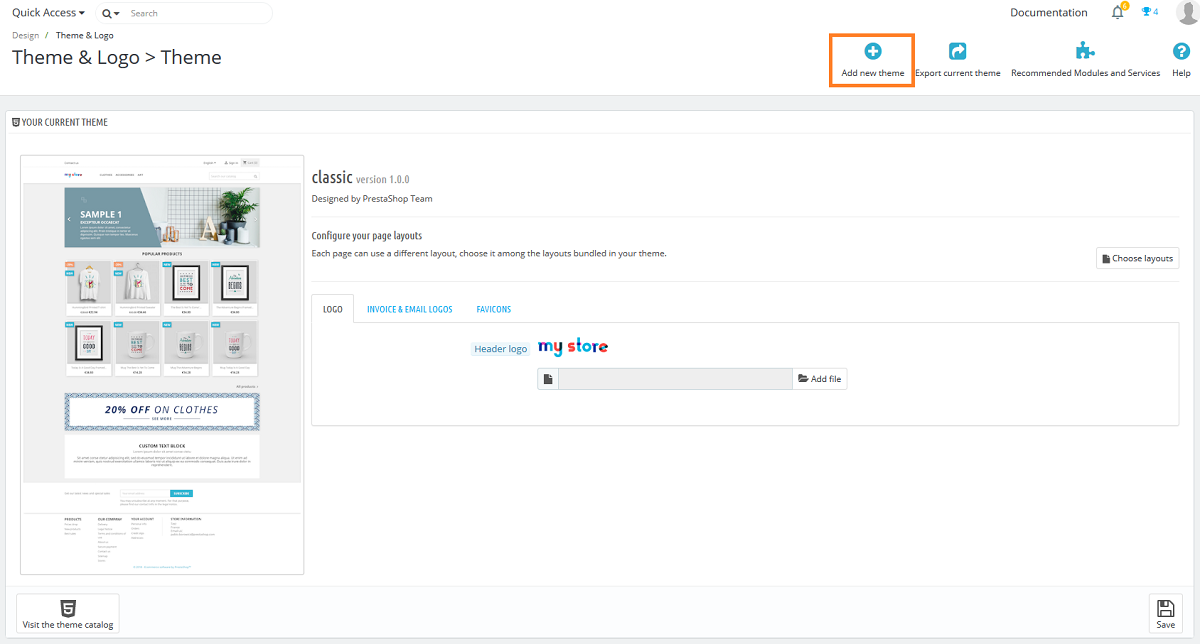Click Choose layouts
This screenshot has height=644, width=1200.
tap(1137, 257)
